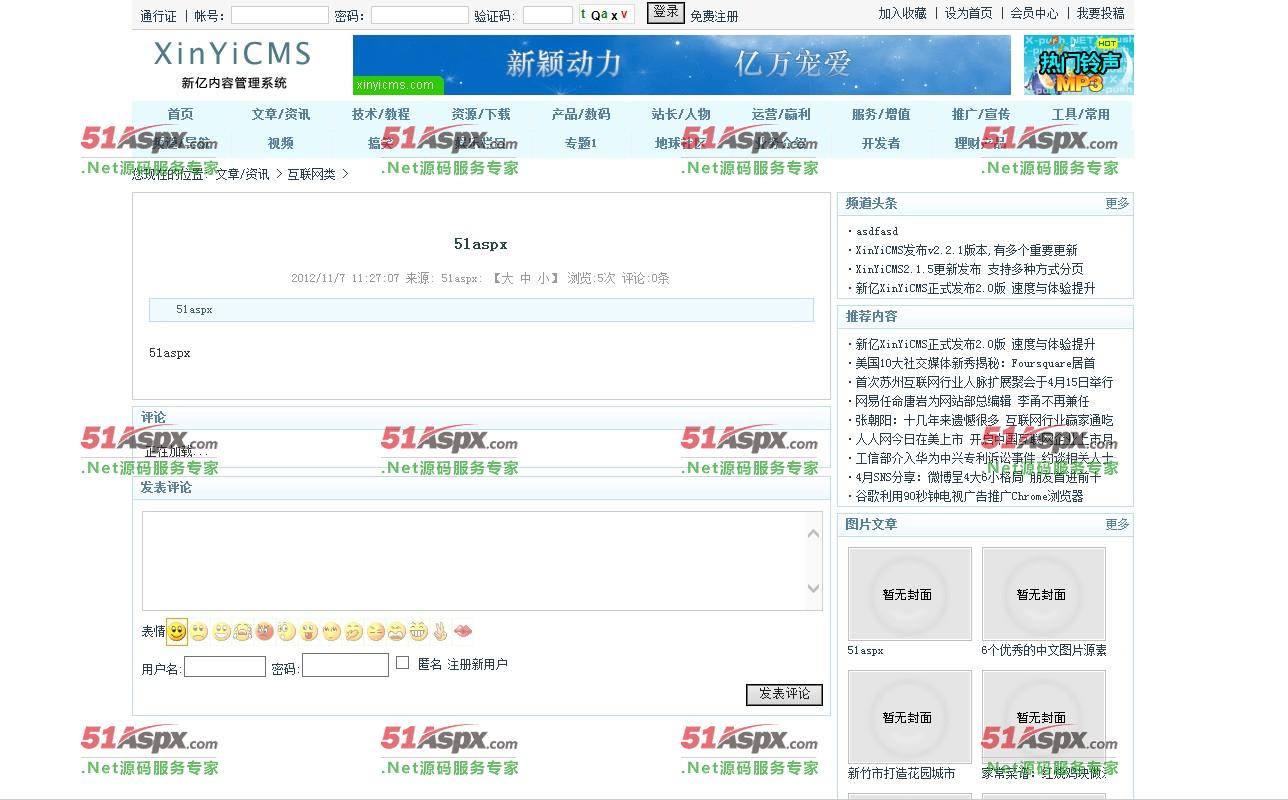
Task: Add the toothy grin emoticon
Action: 418,632
